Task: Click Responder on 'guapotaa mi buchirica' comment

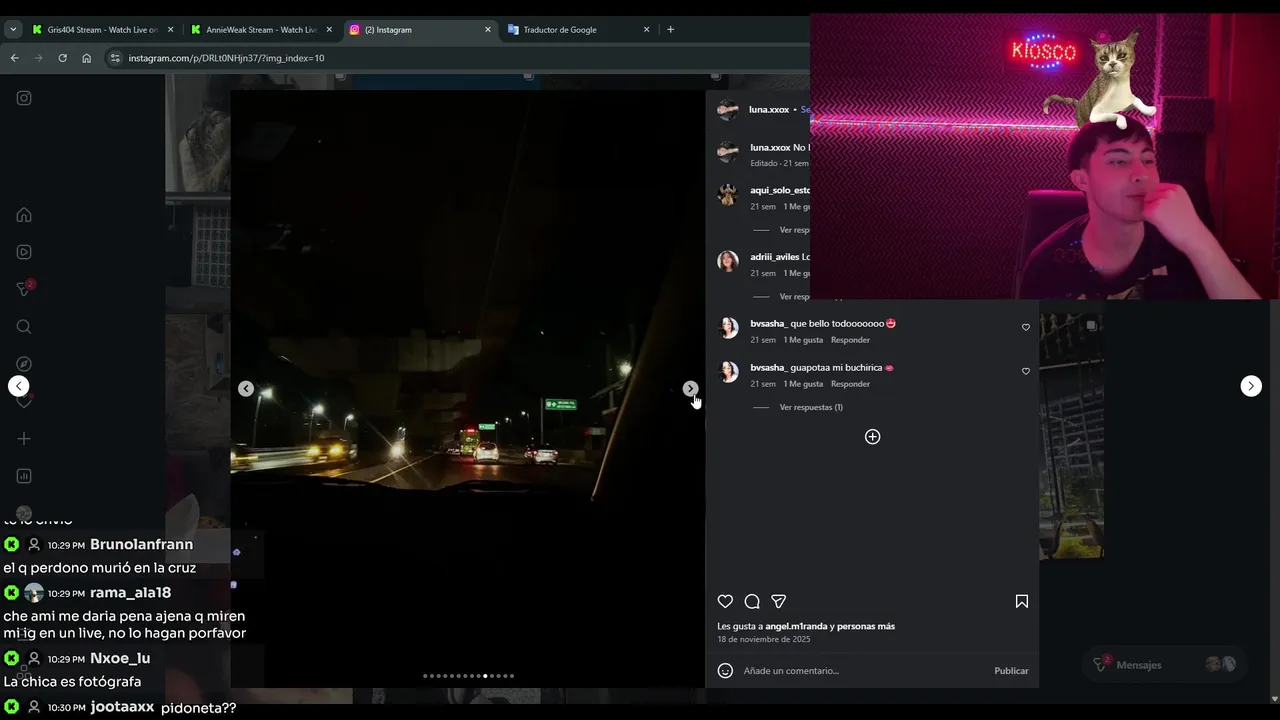Action: (x=850, y=384)
